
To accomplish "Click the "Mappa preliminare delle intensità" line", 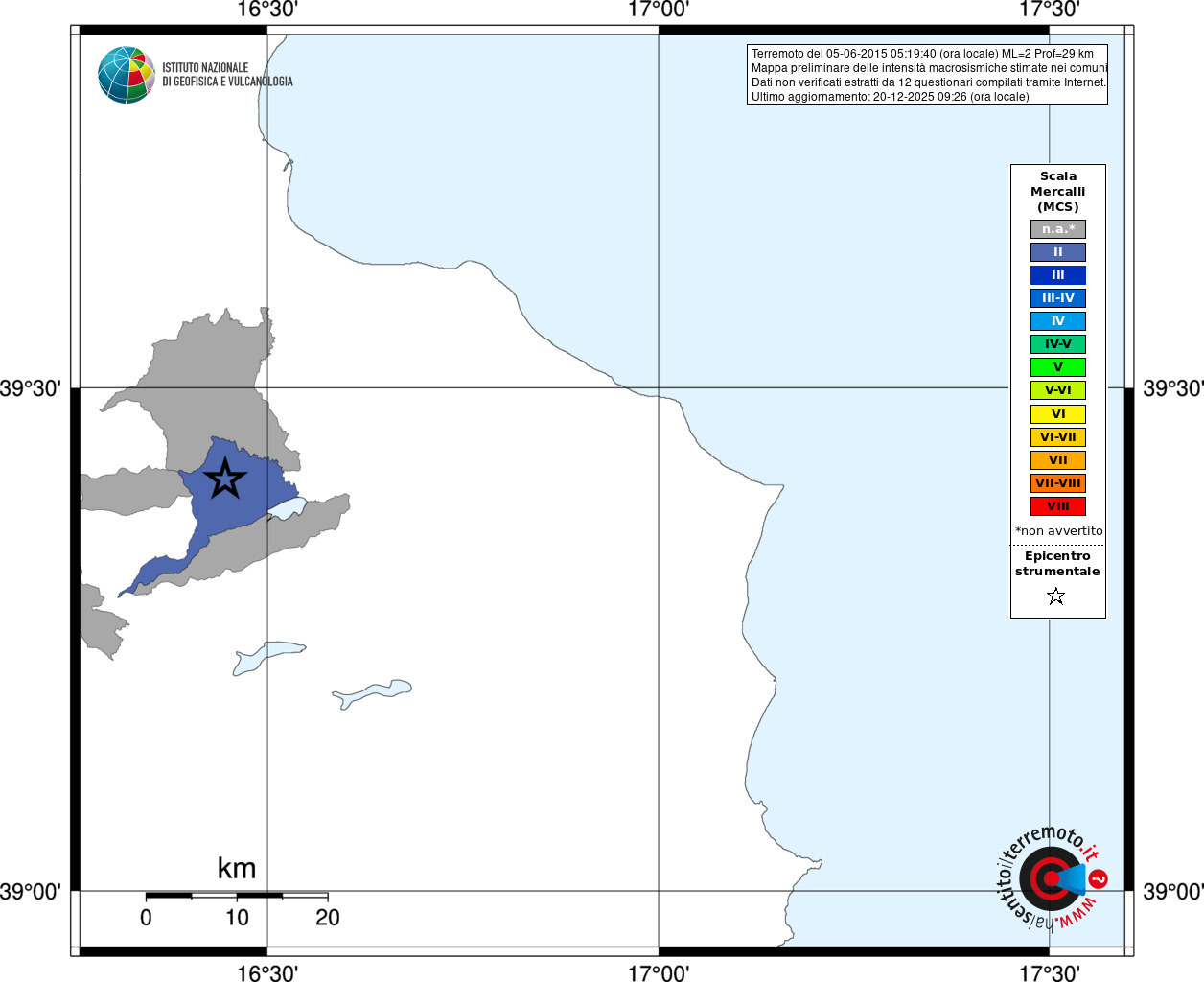I will tap(929, 68).
